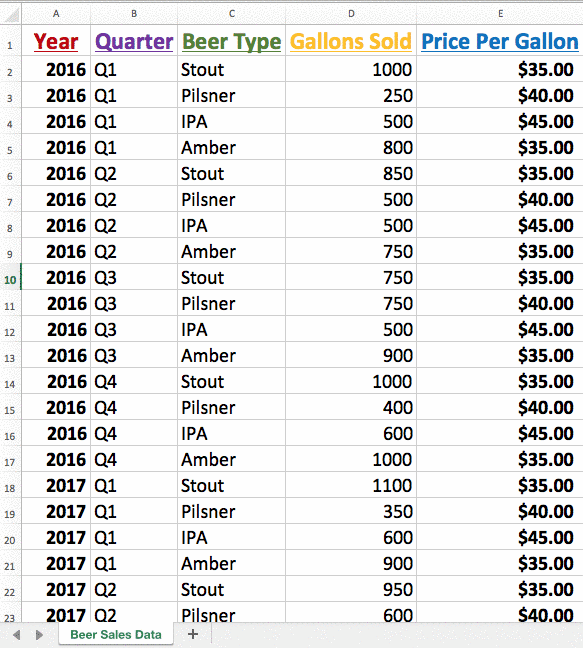Click the select-all corner triangle
Screen dimensions: 583x648
11,14
